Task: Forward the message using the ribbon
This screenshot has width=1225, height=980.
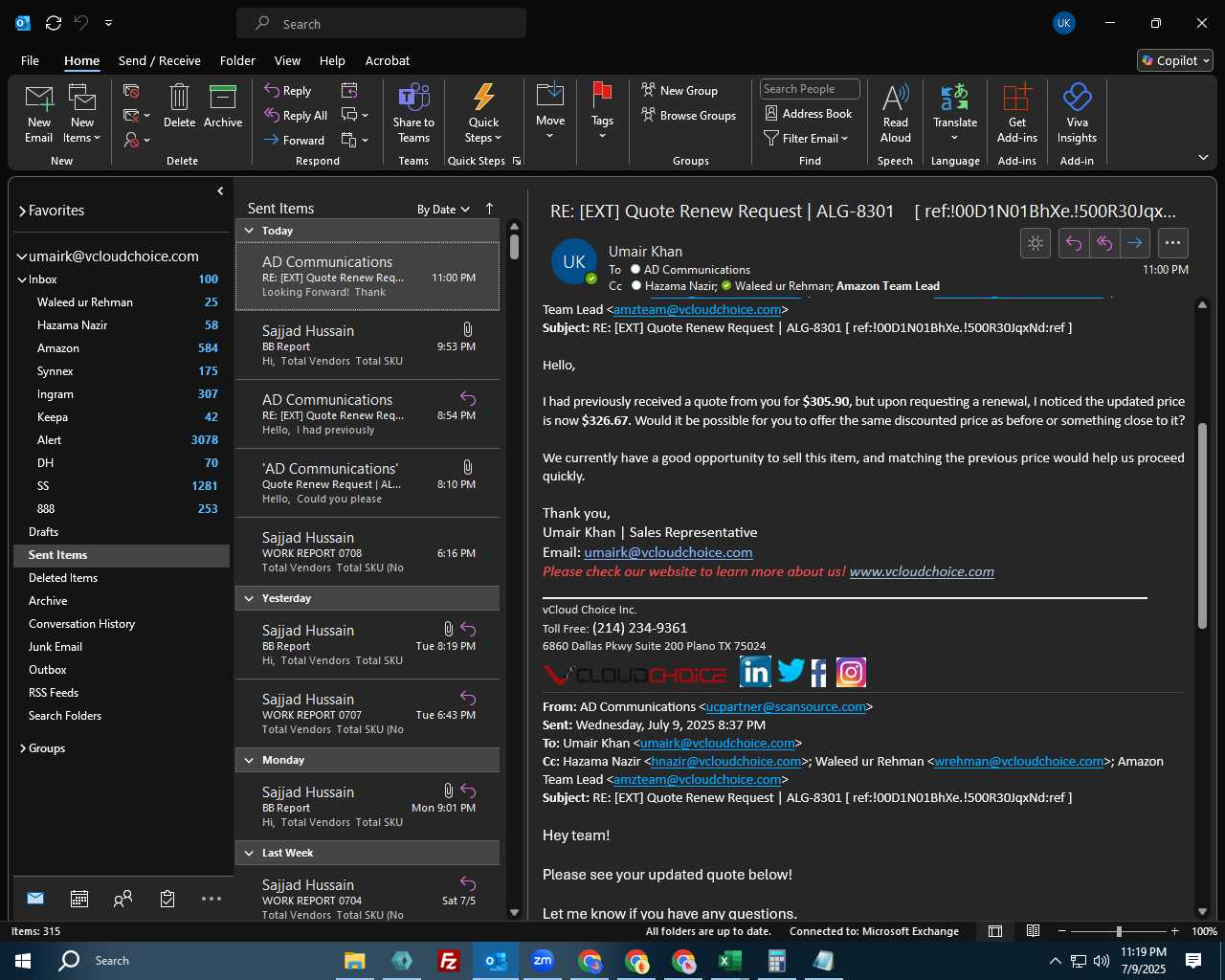Action: click(295, 140)
